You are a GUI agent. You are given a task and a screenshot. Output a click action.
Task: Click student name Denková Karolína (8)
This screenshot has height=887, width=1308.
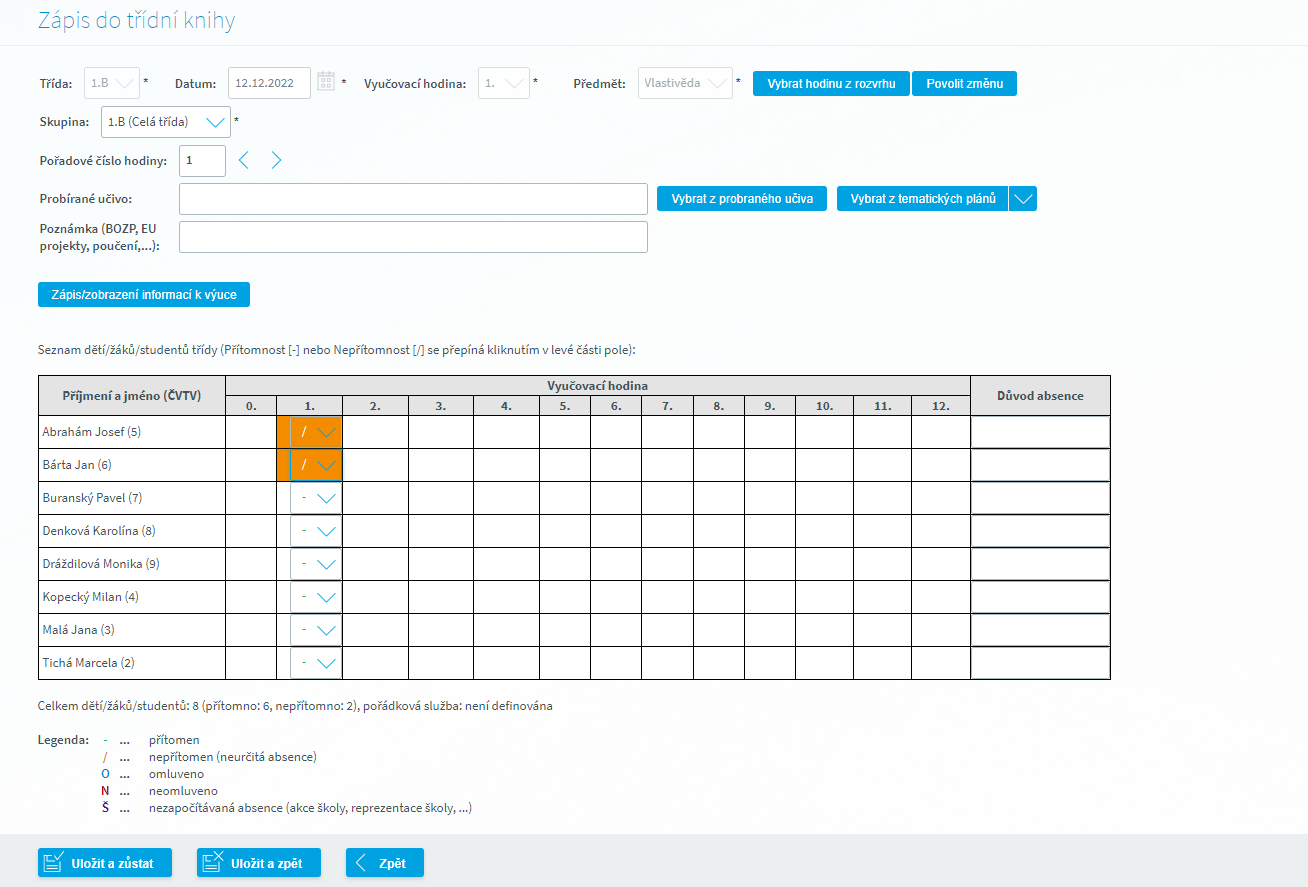pos(99,531)
